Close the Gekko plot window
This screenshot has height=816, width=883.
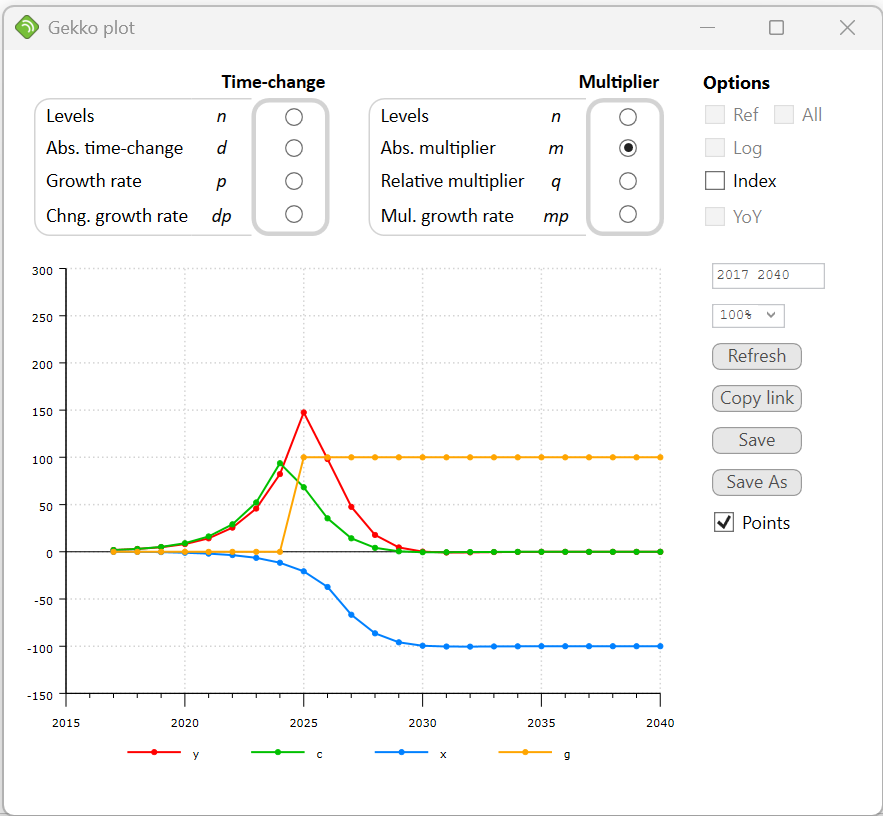pyautogui.click(x=847, y=28)
